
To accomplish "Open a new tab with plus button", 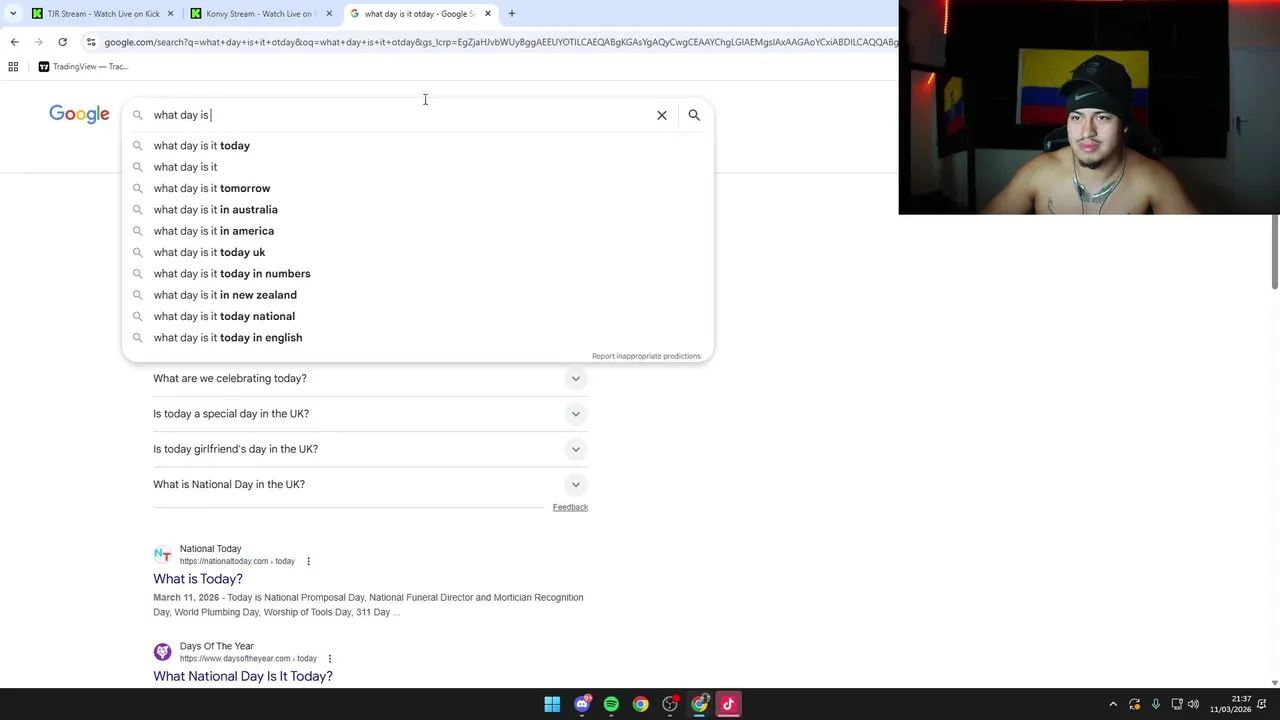I will (x=511, y=14).
